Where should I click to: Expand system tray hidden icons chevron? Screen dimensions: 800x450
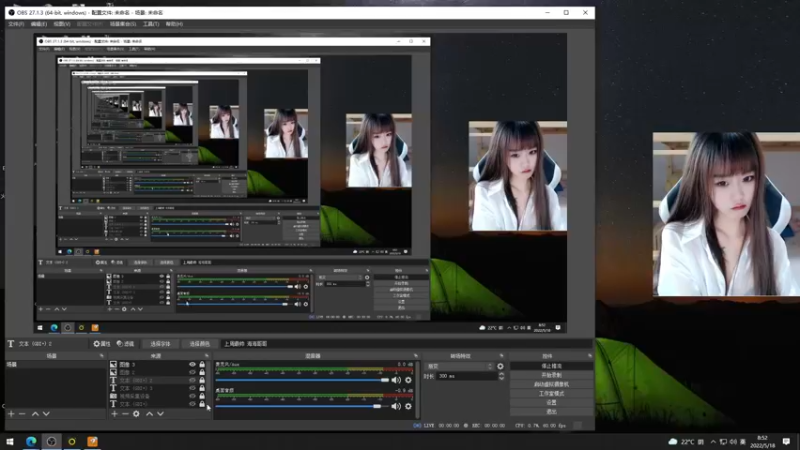pyautogui.click(x=713, y=441)
